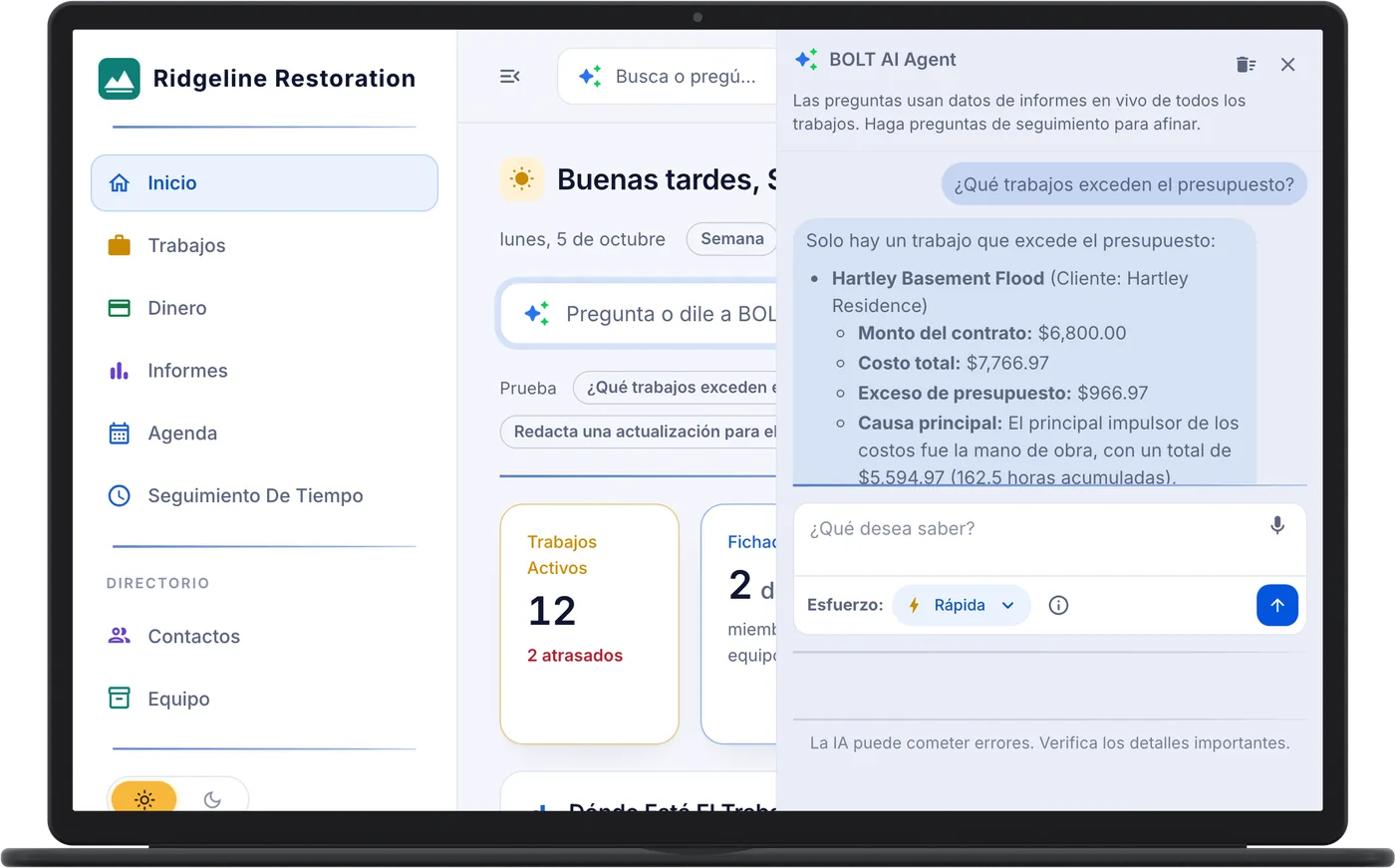Open the Trabajos Activos card

click(x=589, y=624)
